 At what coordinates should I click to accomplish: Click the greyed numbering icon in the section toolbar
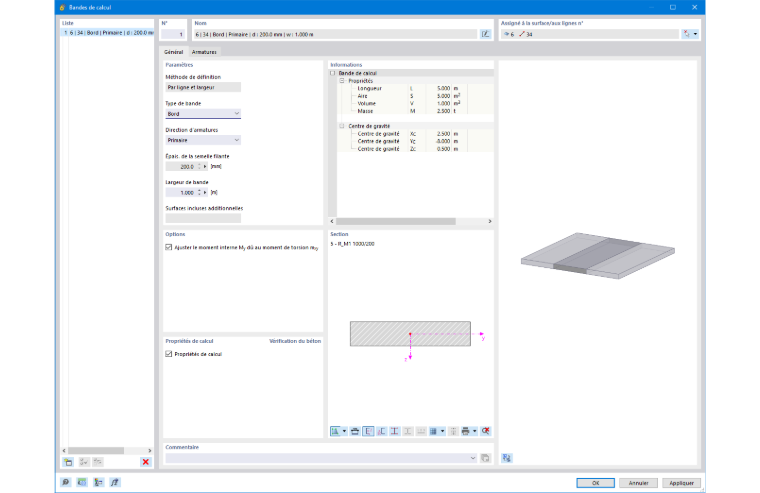click(421, 431)
